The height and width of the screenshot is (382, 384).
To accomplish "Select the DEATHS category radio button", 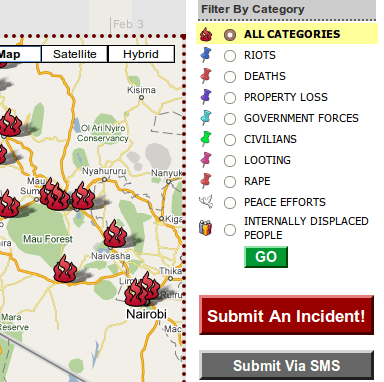I will click(x=230, y=77).
